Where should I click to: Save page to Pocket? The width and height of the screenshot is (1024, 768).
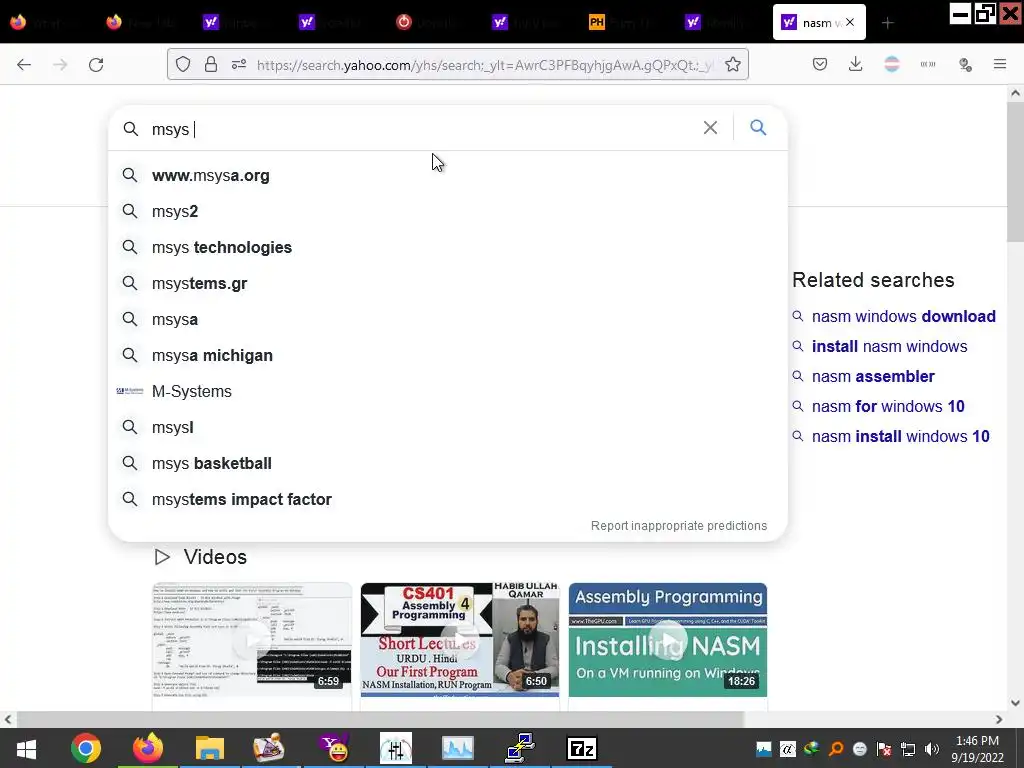[820, 64]
